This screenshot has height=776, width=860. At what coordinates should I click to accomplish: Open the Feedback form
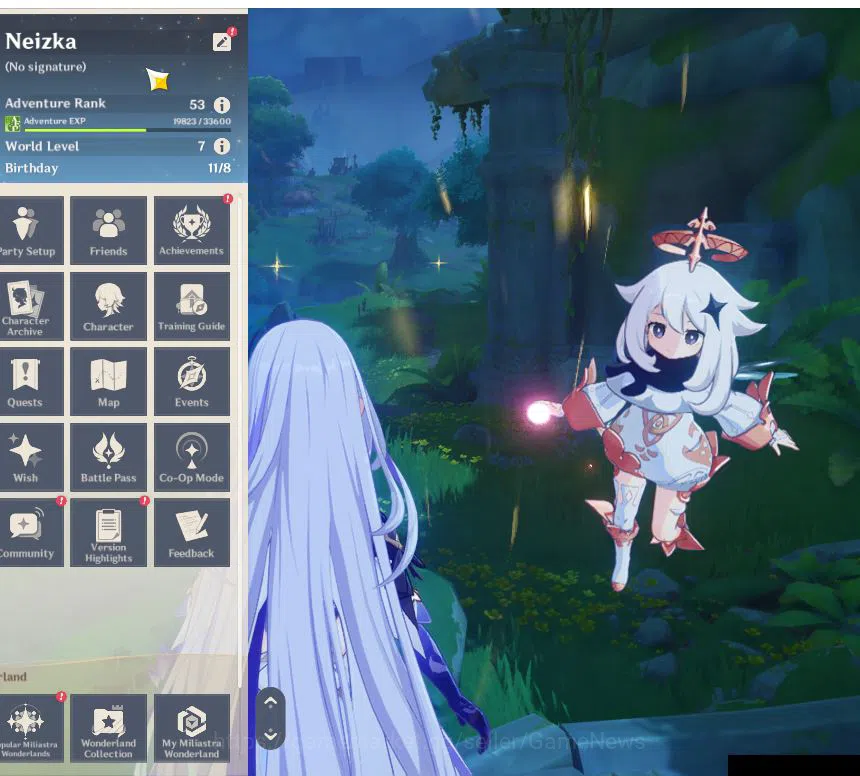(192, 533)
